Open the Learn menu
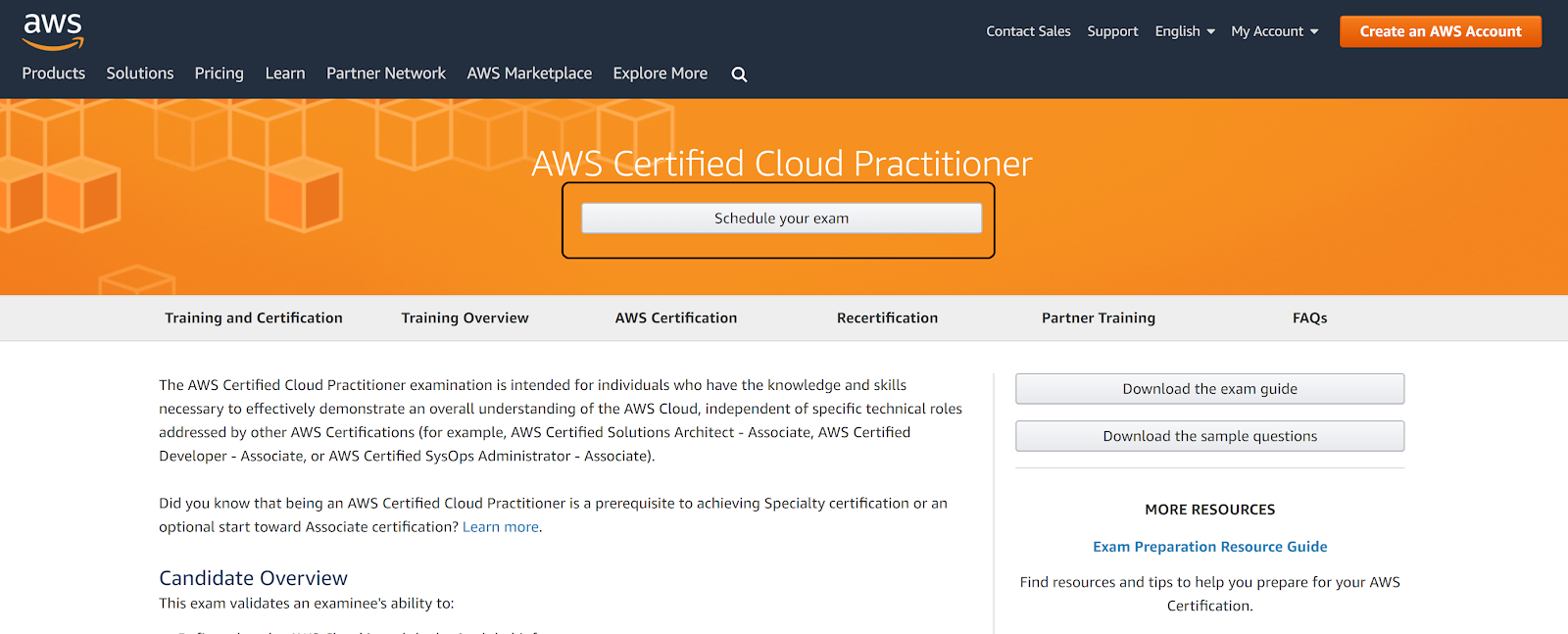 point(285,73)
